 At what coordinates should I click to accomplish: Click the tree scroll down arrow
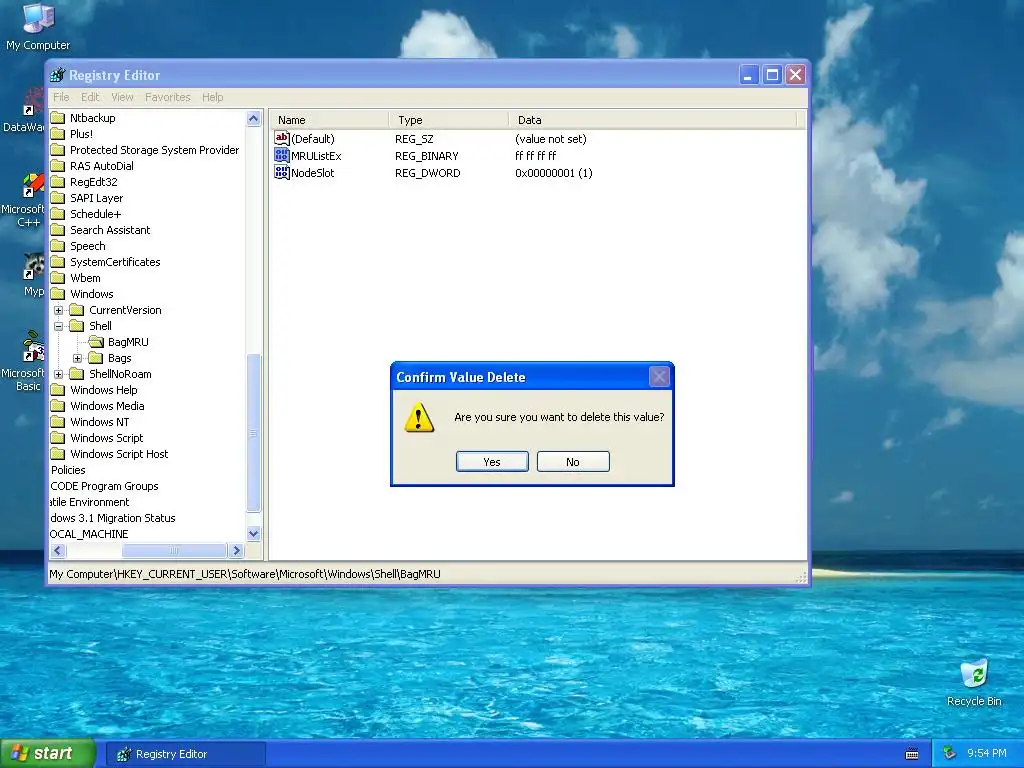[253, 534]
